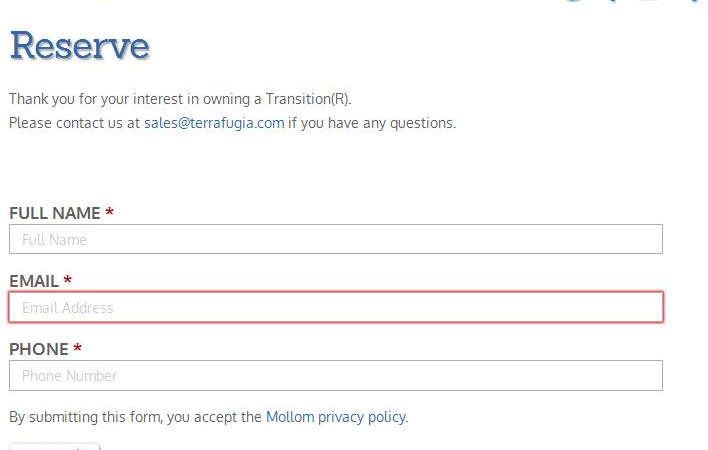
Task: Click the red asterisk beside EMAIL
Action: pyautogui.click(x=68, y=281)
